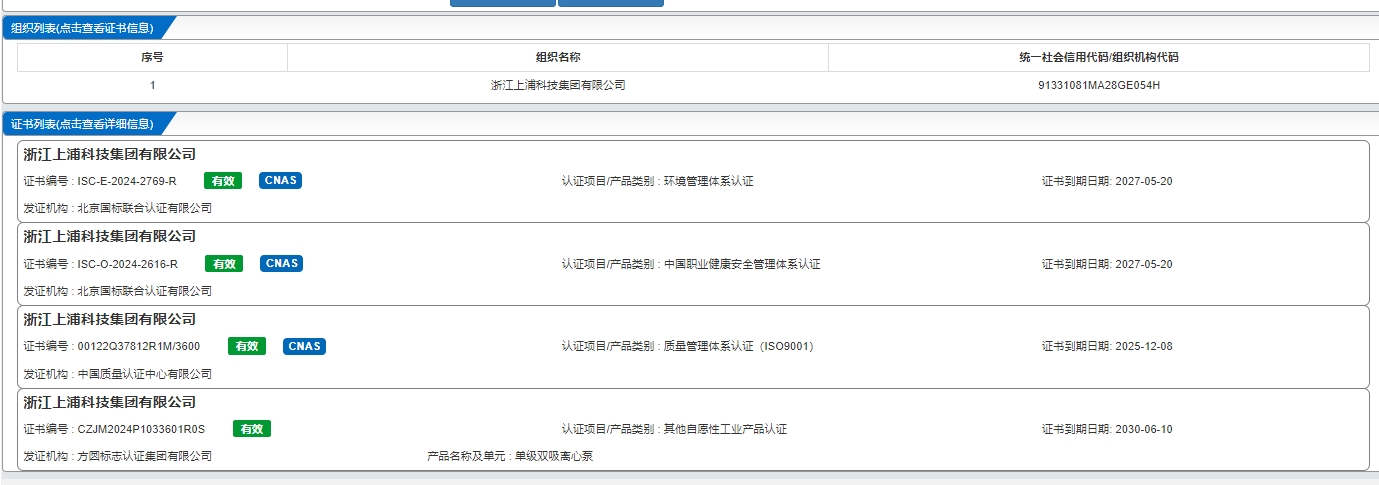The height and width of the screenshot is (485, 1379).
Task: Click certificate number ISC-E-2024-2769-R
Action: [127, 181]
